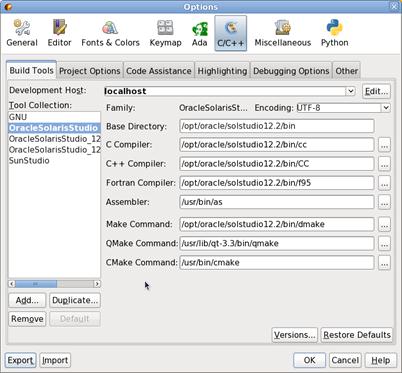Switch to the Code Assistance tab
402x373 pixels.
(x=159, y=71)
